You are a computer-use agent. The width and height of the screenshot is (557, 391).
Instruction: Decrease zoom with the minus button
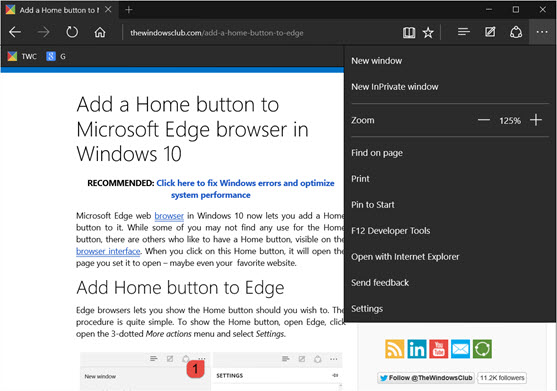pos(483,120)
